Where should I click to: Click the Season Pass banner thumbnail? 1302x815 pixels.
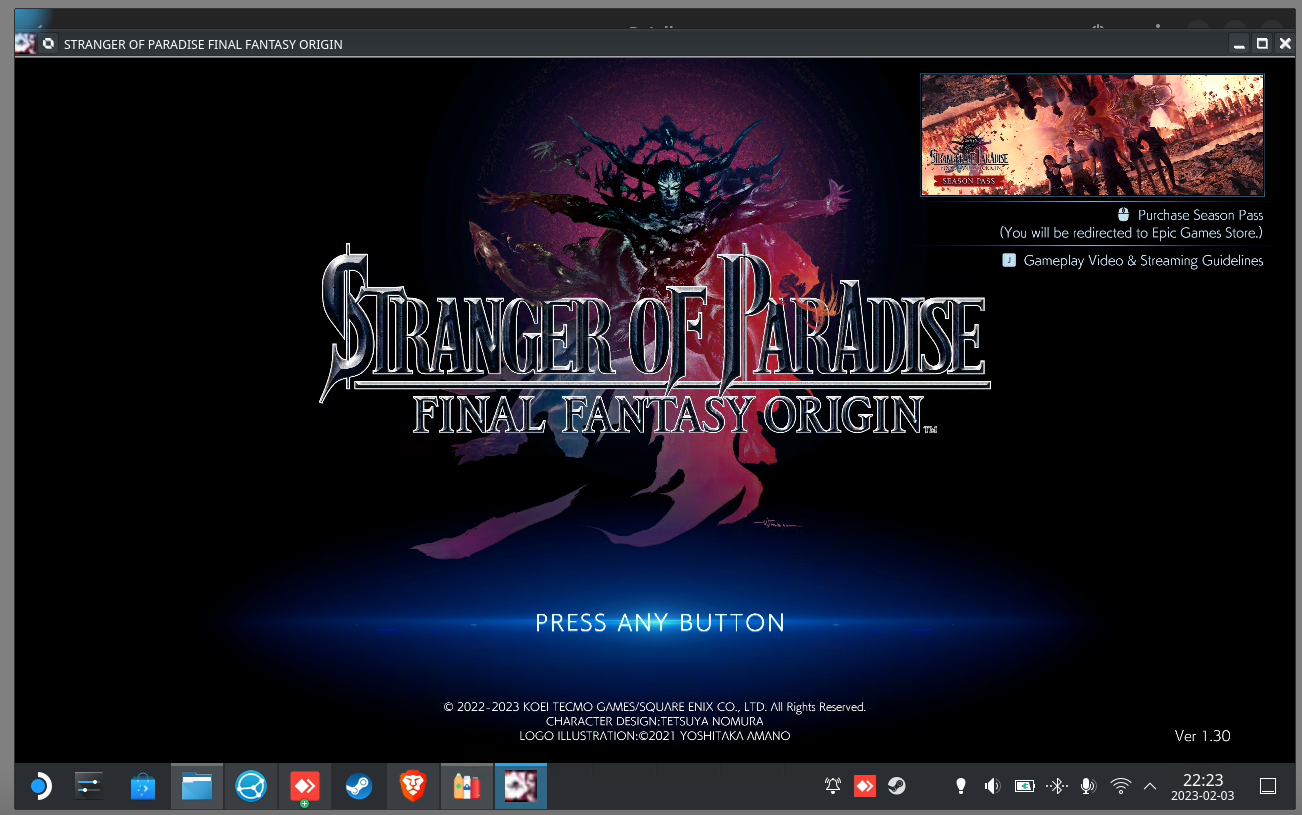[x=1092, y=135]
